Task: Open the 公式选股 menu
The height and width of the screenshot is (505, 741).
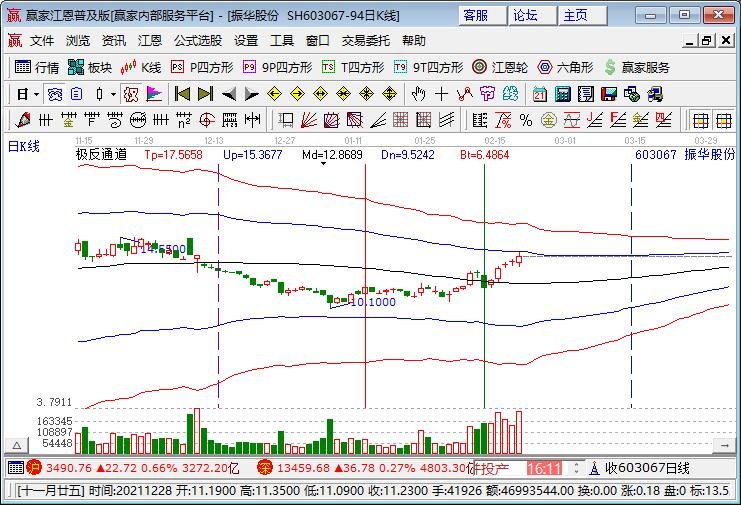Action: pyautogui.click(x=198, y=41)
